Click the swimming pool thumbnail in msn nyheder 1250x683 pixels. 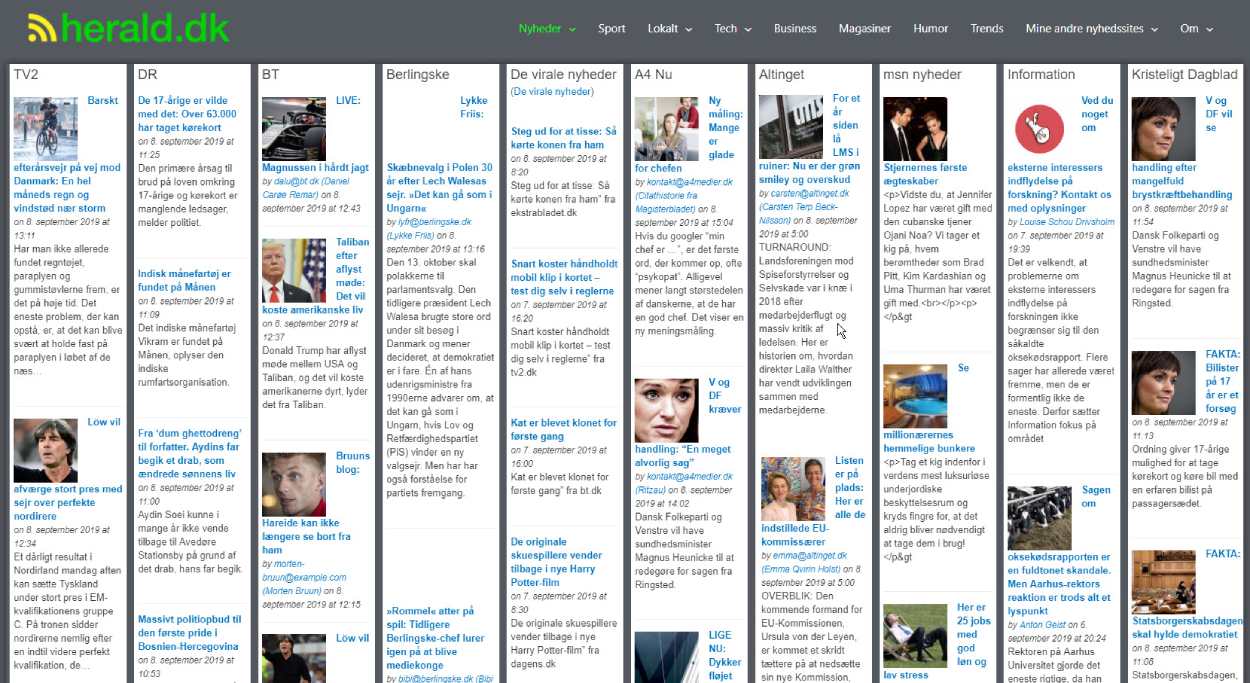tap(915, 395)
